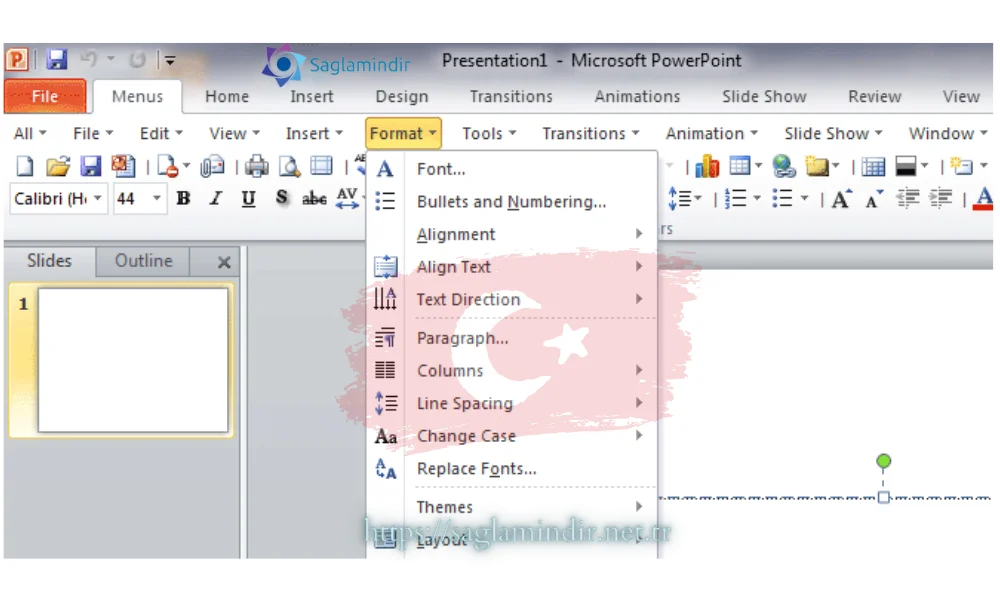Click the orange File button

pos(45,96)
